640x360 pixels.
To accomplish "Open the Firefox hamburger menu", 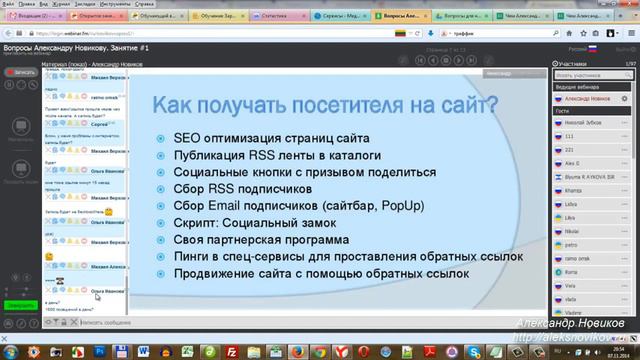I will click(x=631, y=33).
